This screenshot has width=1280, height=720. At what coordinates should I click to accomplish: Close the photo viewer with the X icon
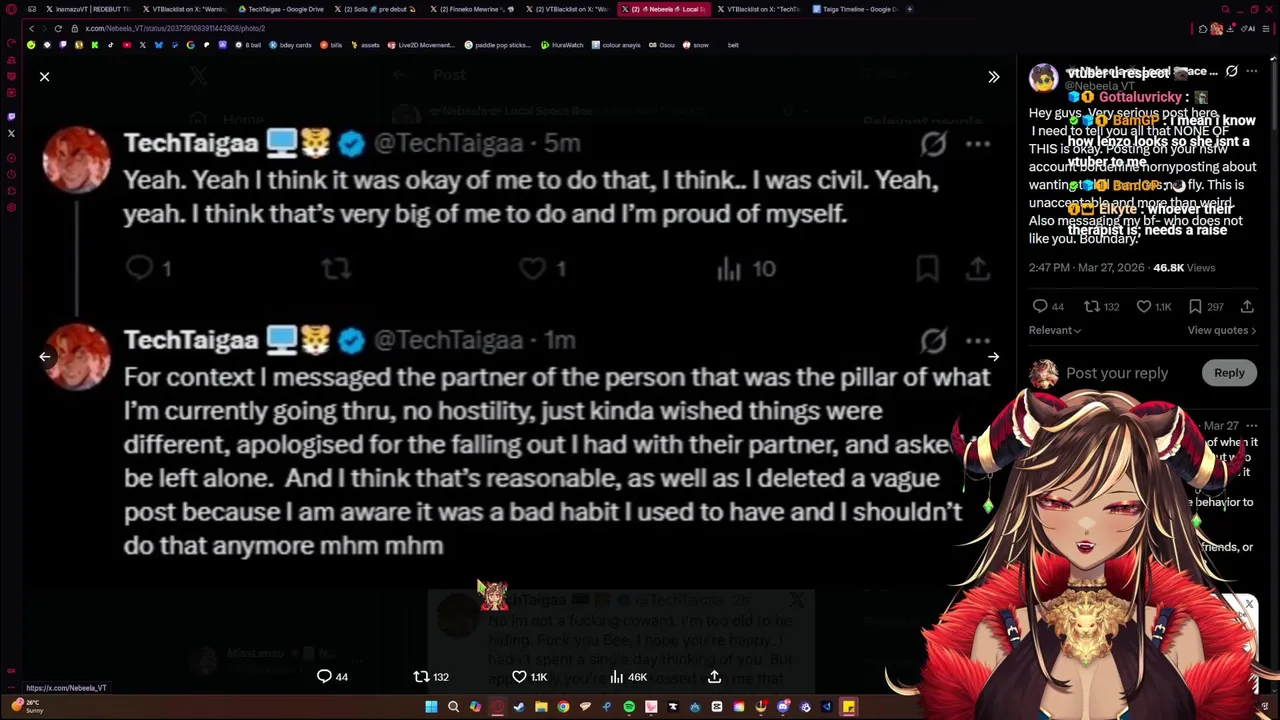pyautogui.click(x=44, y=77)
